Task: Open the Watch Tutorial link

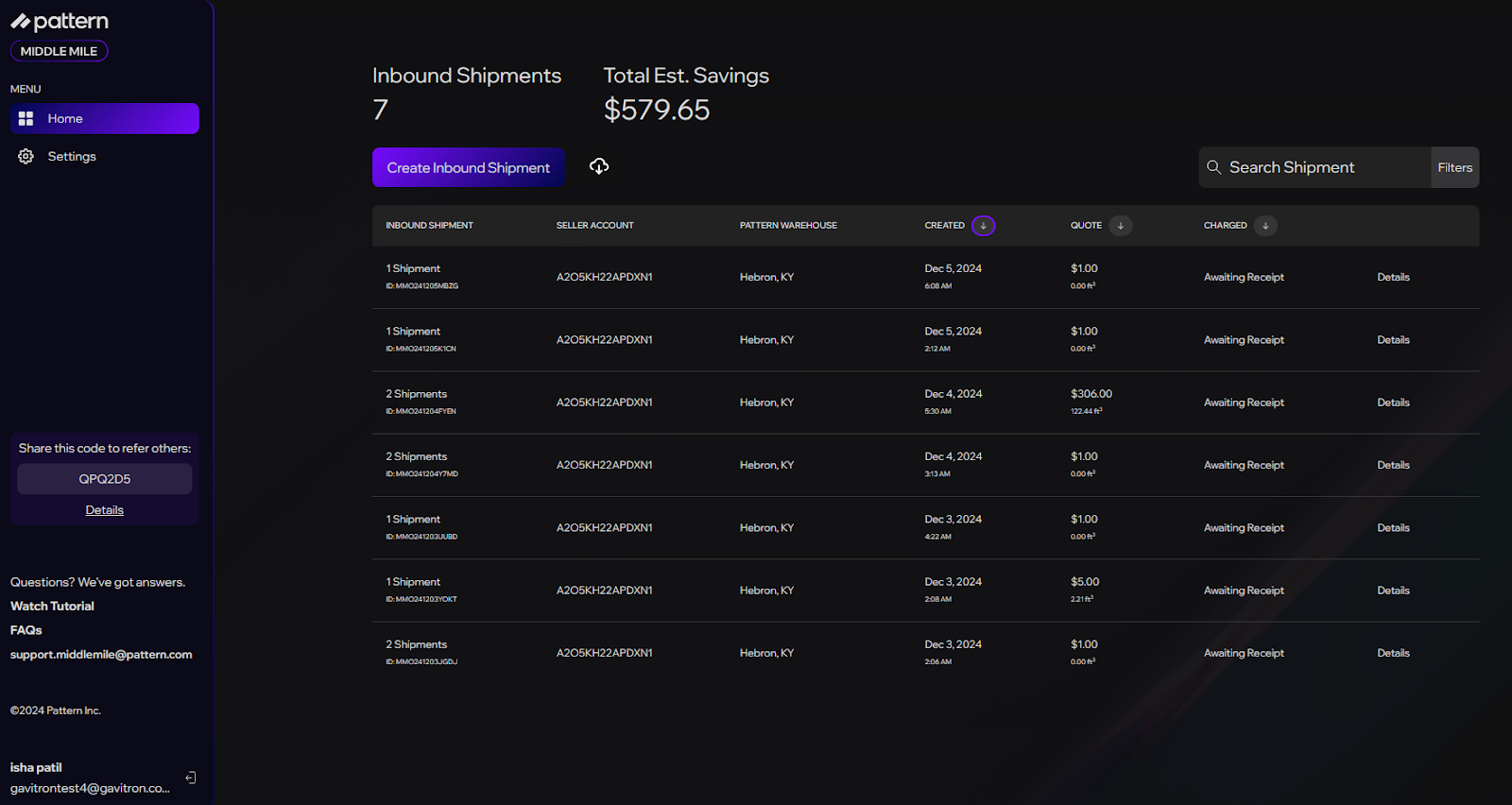Action: tap(52, 607)
